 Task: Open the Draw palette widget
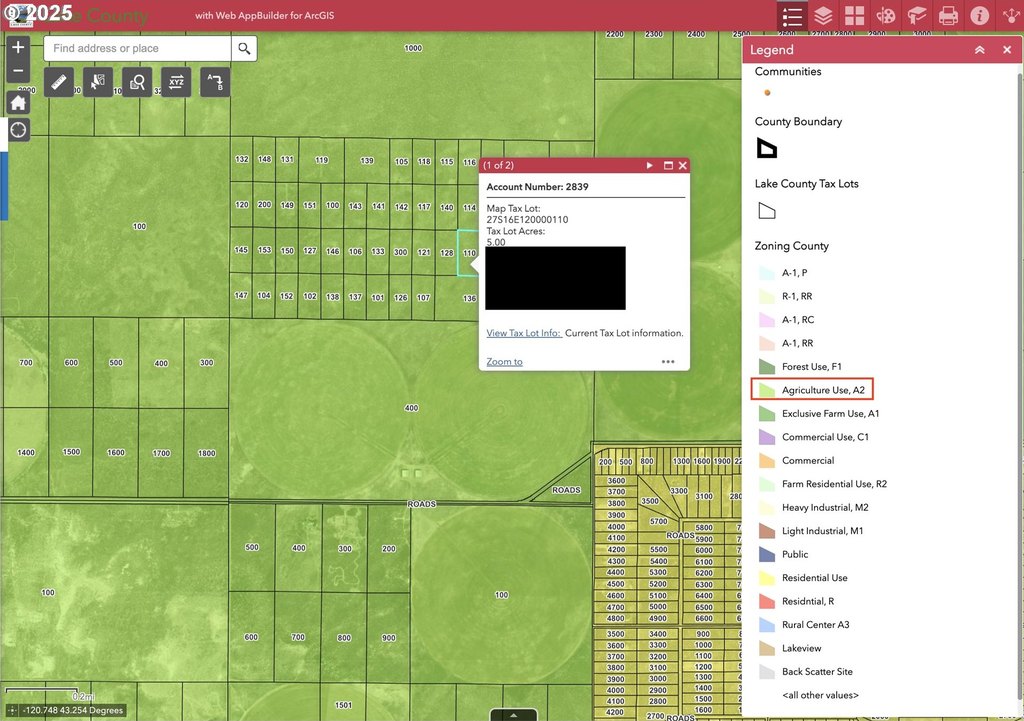point(885,16)
